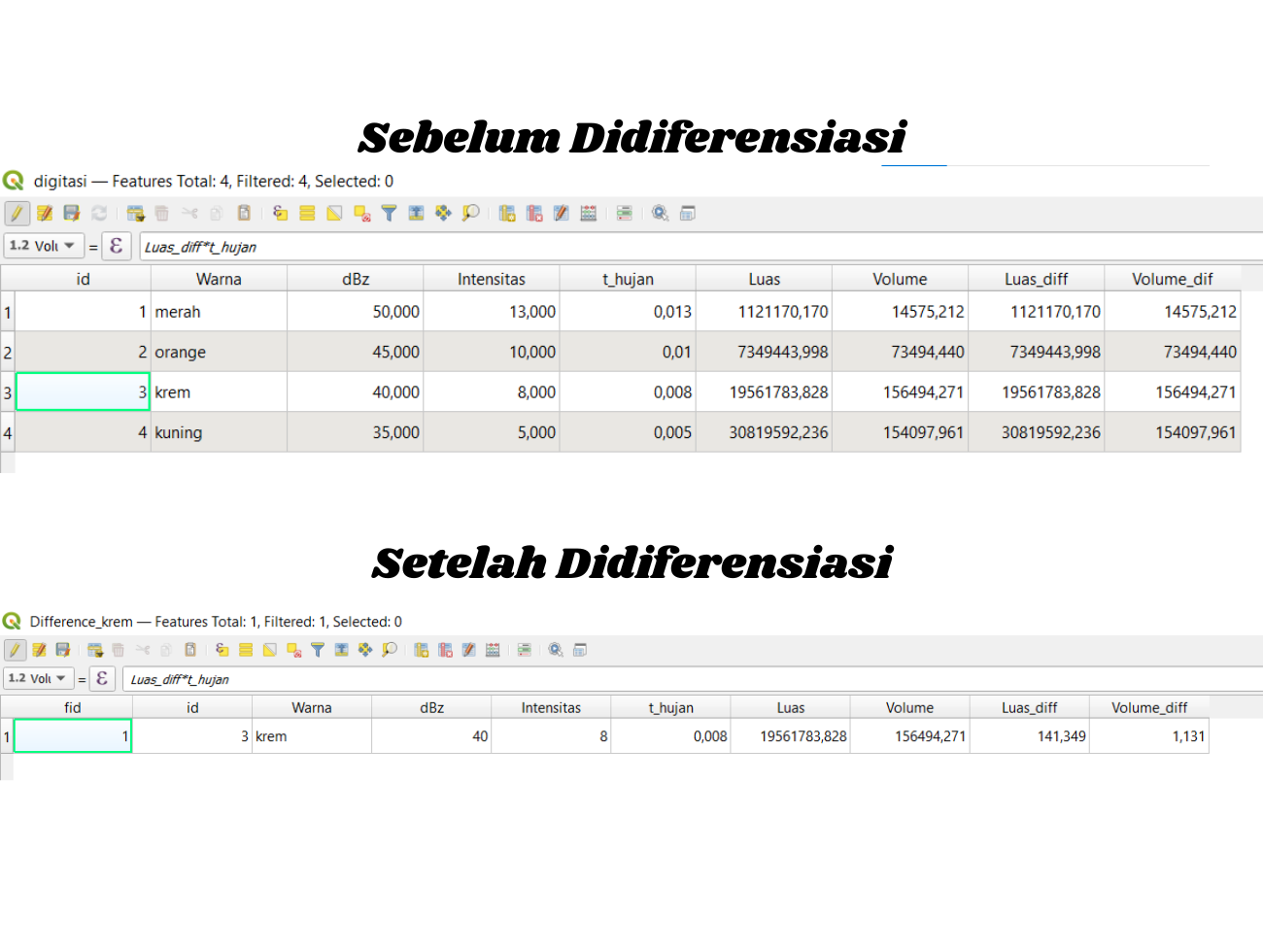Pan map to selected rows in Difference_krem toolbar
Image resolution: width=1263 pixels, height=952 pixels.
pos(365,650)
